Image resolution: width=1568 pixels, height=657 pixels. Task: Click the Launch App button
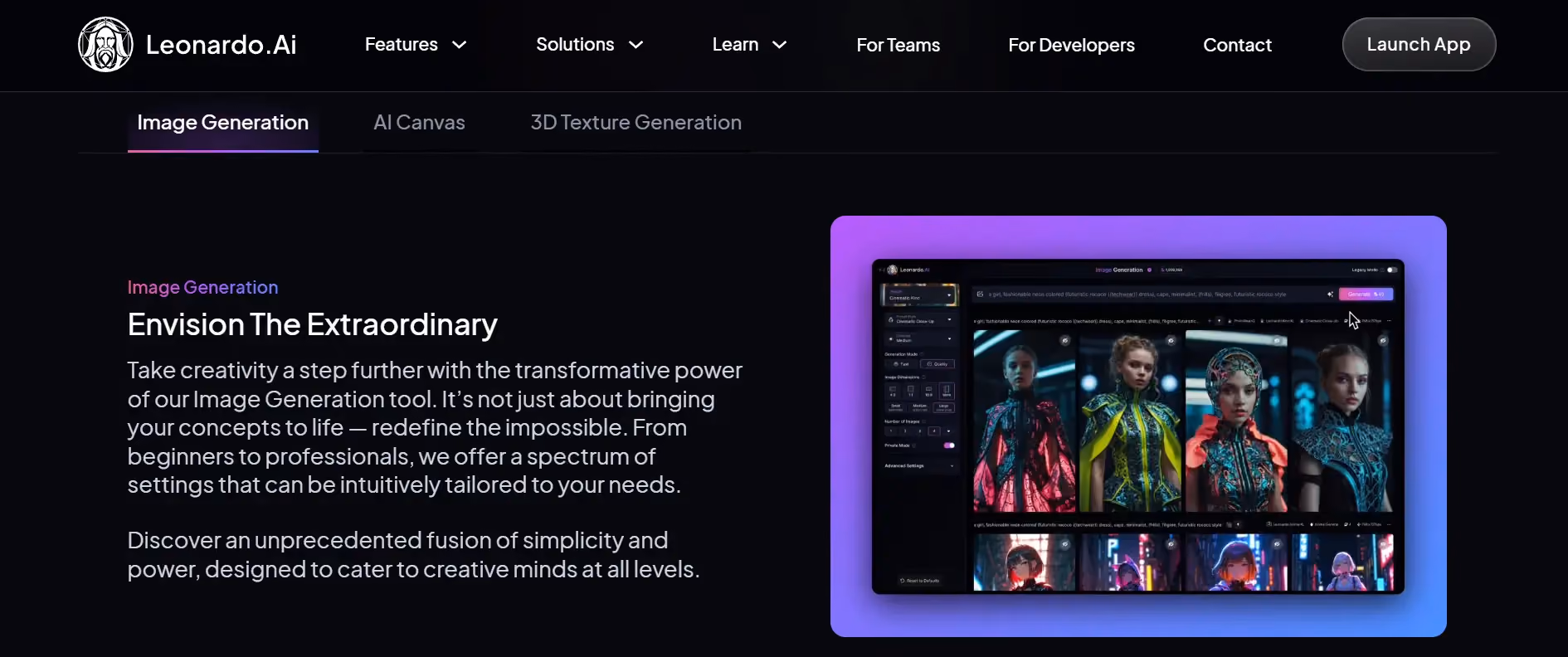1419,45
